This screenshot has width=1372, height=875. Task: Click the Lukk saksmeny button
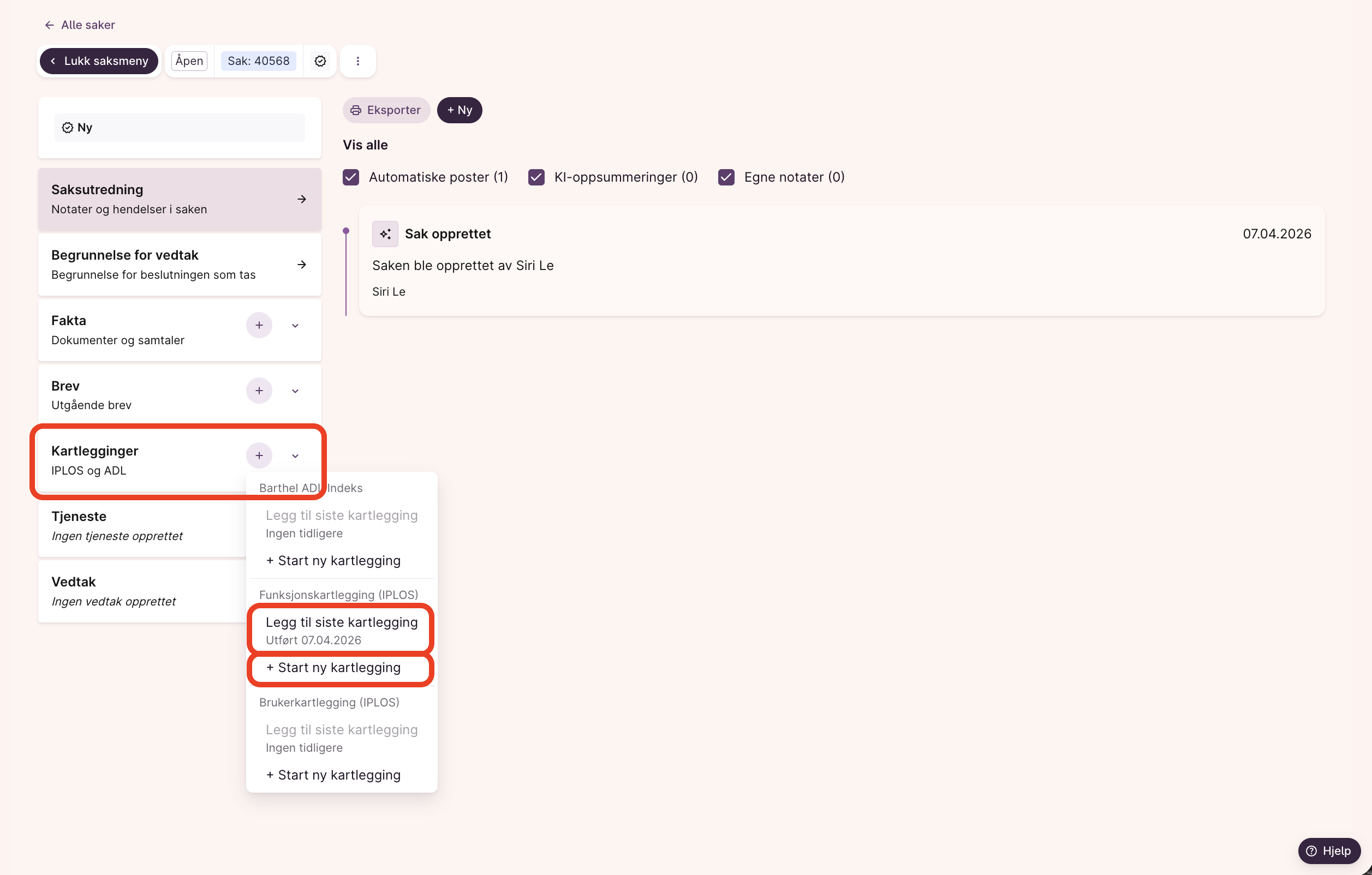pos(99,61)
